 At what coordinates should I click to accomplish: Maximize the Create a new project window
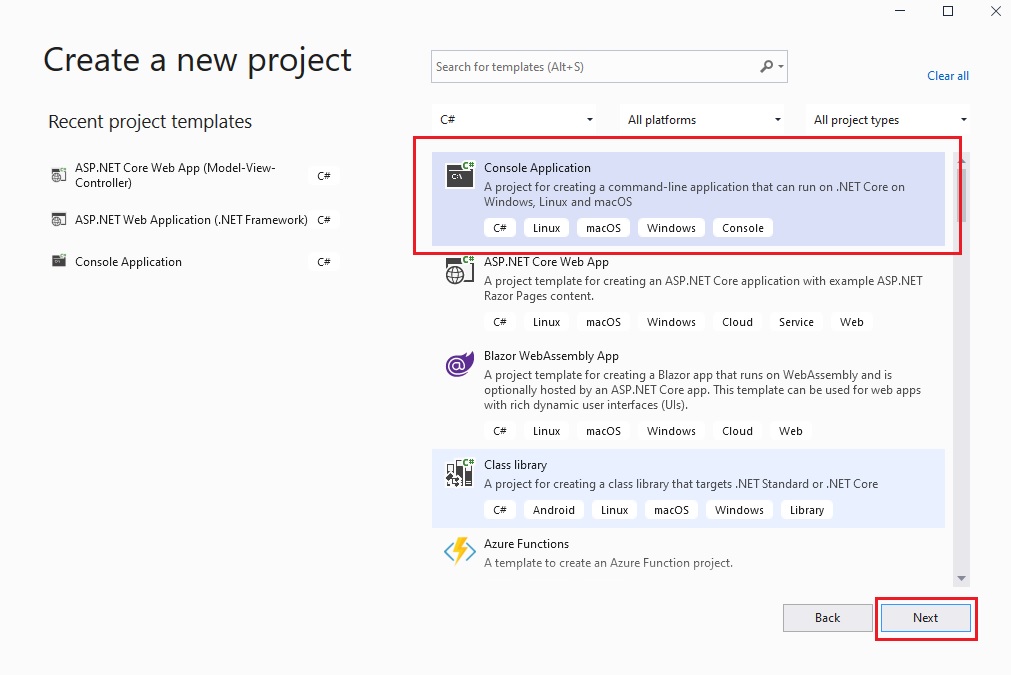click(x=948, y=11)
